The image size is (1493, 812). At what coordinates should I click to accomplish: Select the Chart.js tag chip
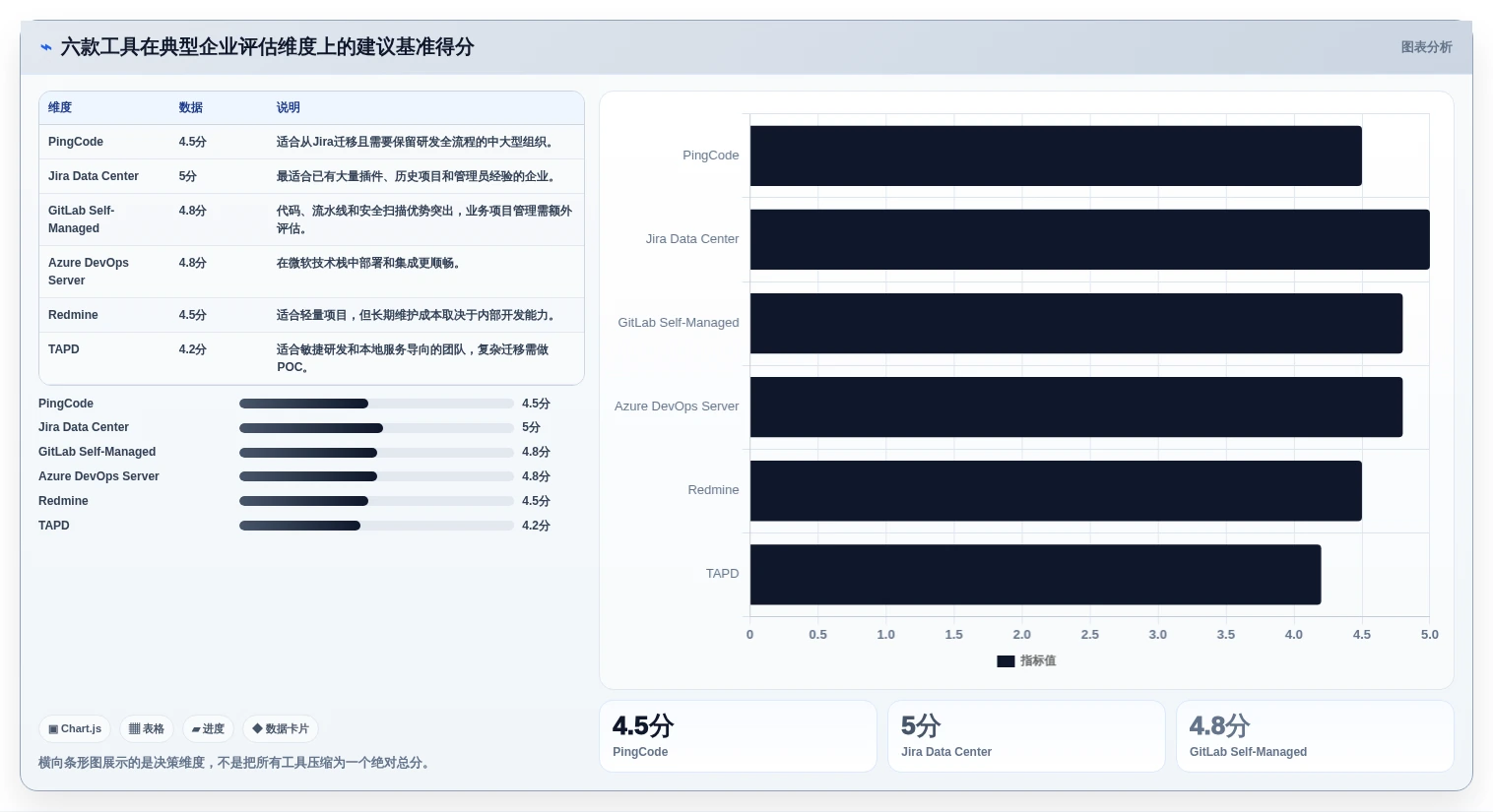[75, 729]
